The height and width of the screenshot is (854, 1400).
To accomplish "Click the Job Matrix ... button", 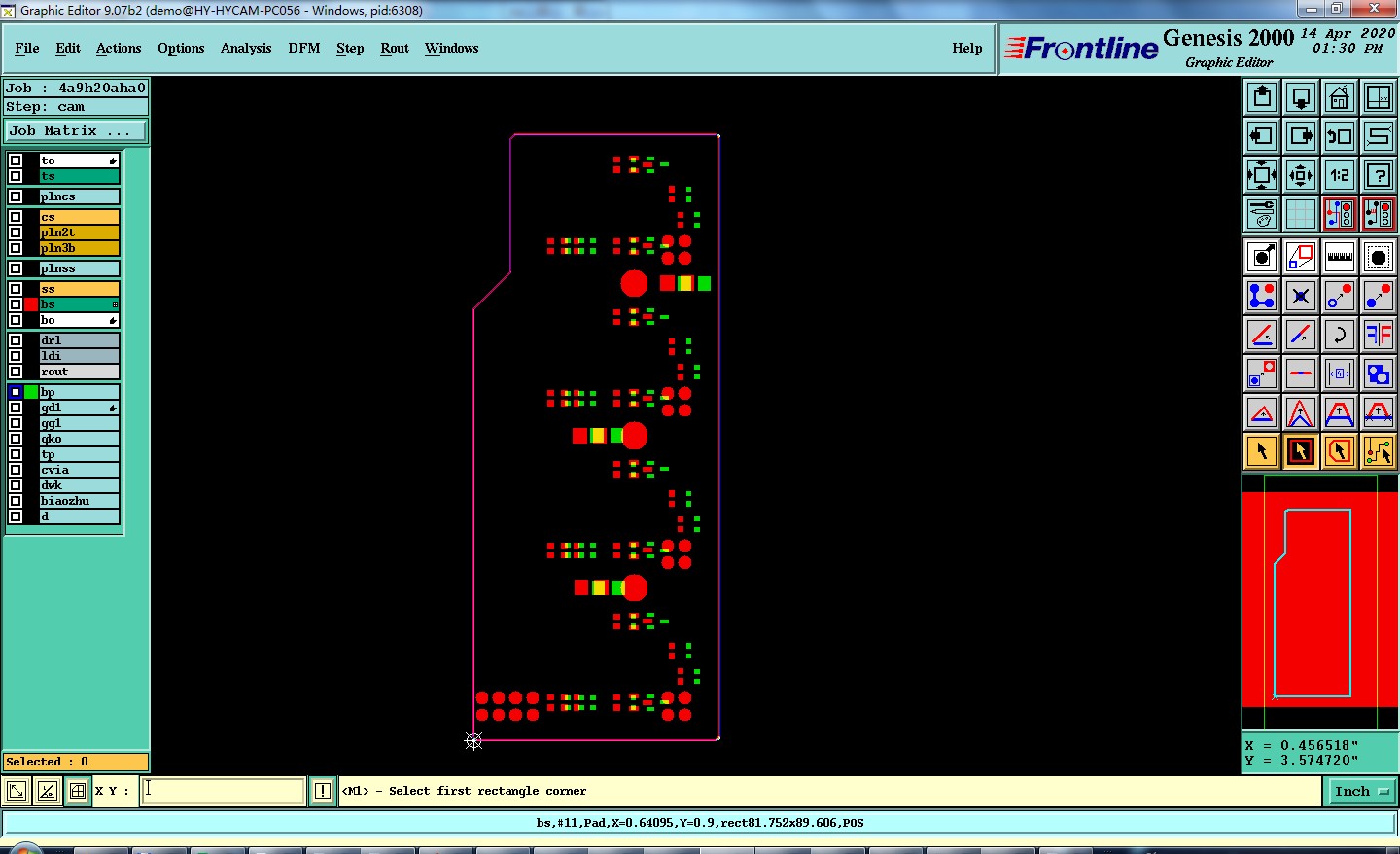I will 76,130.
